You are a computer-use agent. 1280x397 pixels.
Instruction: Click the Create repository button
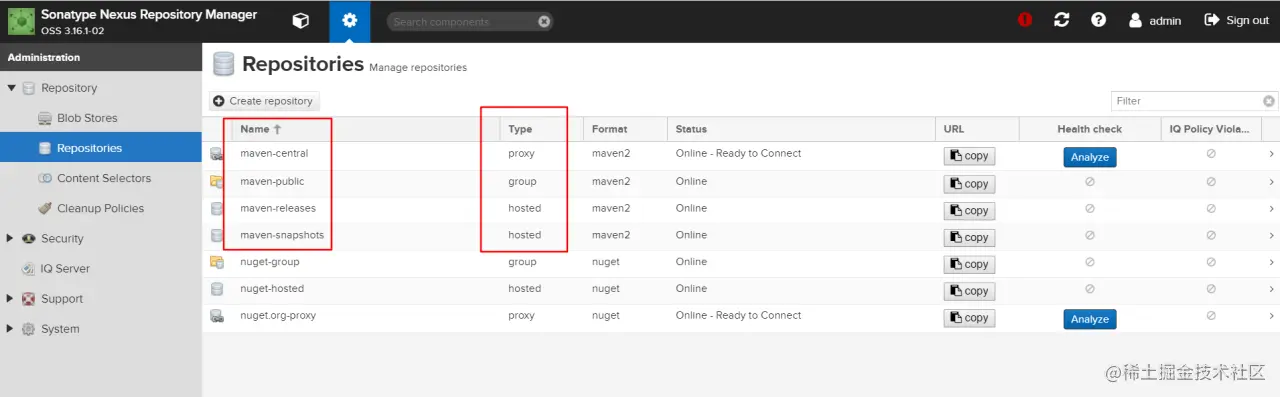coord(264,101)
